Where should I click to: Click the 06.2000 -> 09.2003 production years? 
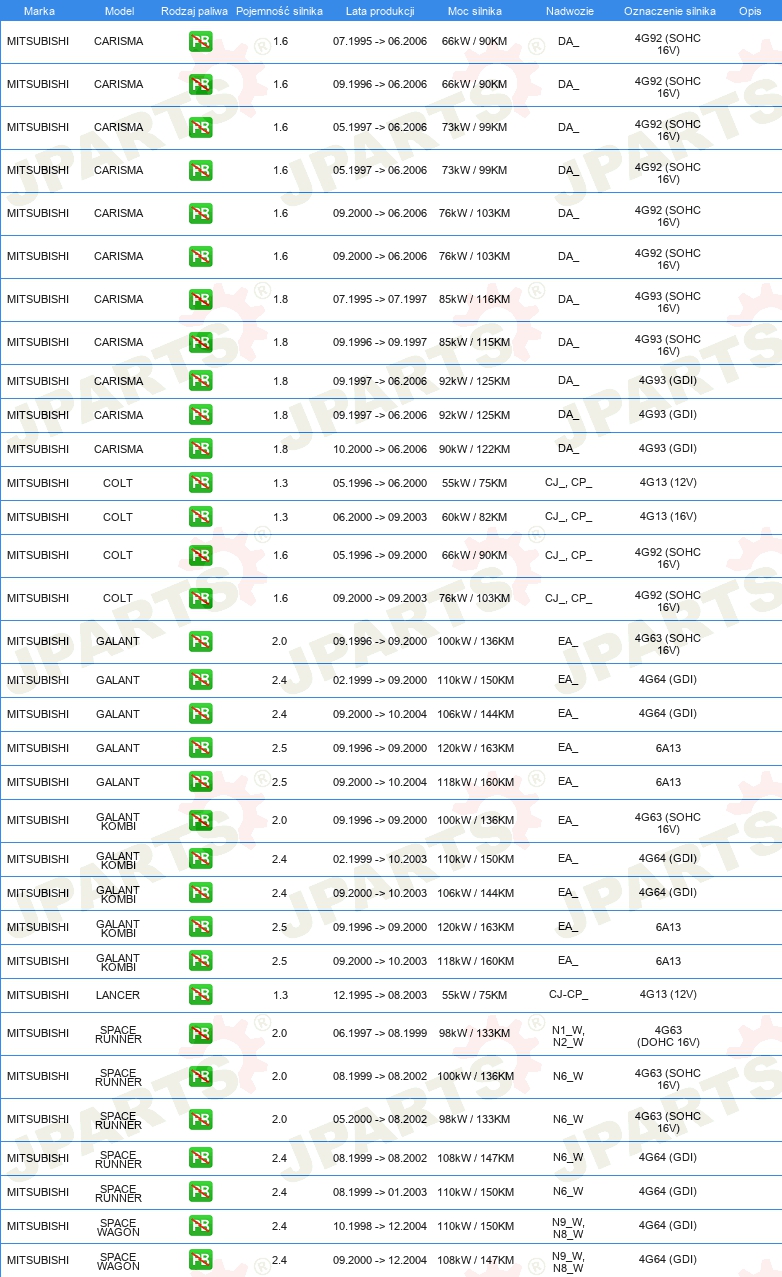(380, 516)
